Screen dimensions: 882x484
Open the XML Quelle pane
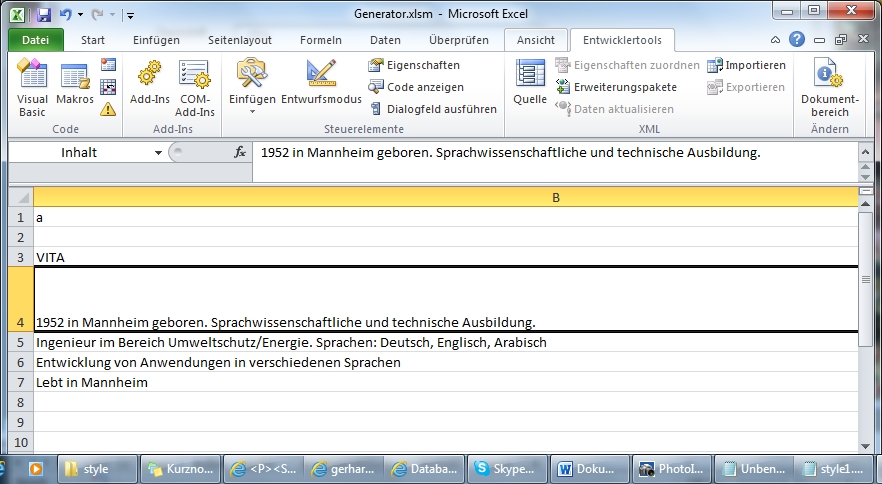529,87
